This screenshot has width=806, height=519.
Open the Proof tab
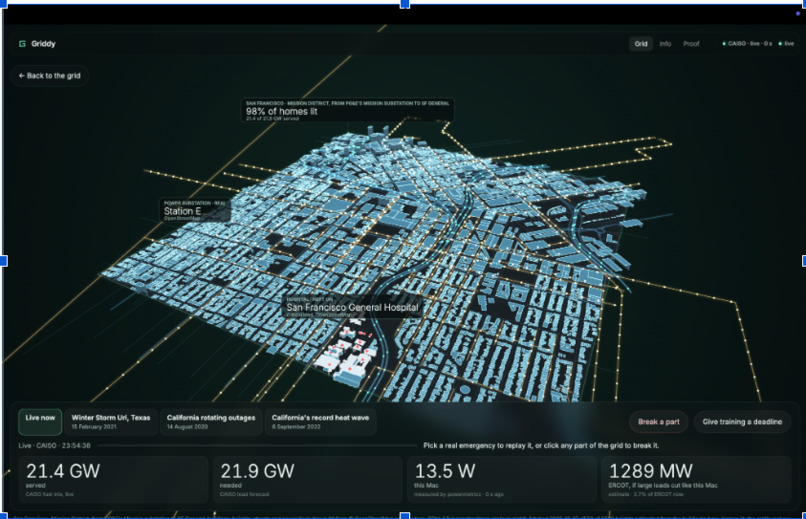pos(691,44)
